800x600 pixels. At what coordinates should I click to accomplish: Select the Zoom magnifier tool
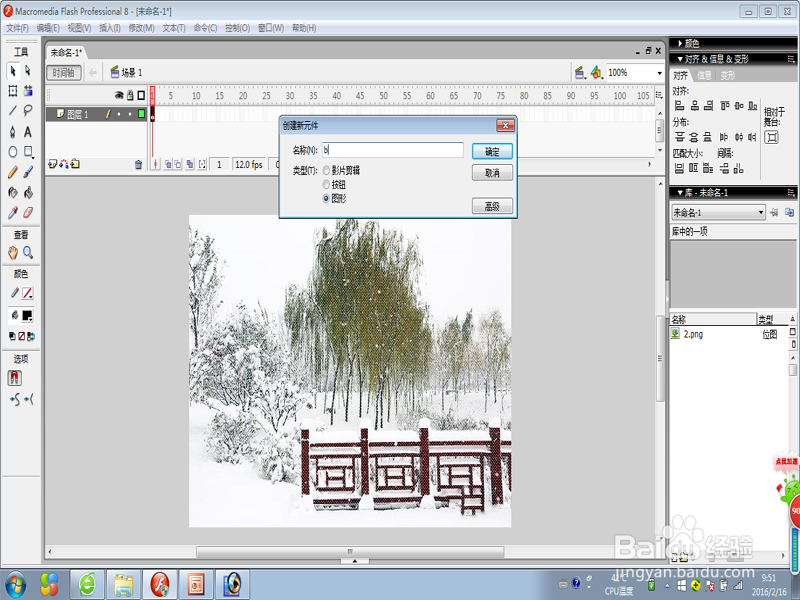28,252
